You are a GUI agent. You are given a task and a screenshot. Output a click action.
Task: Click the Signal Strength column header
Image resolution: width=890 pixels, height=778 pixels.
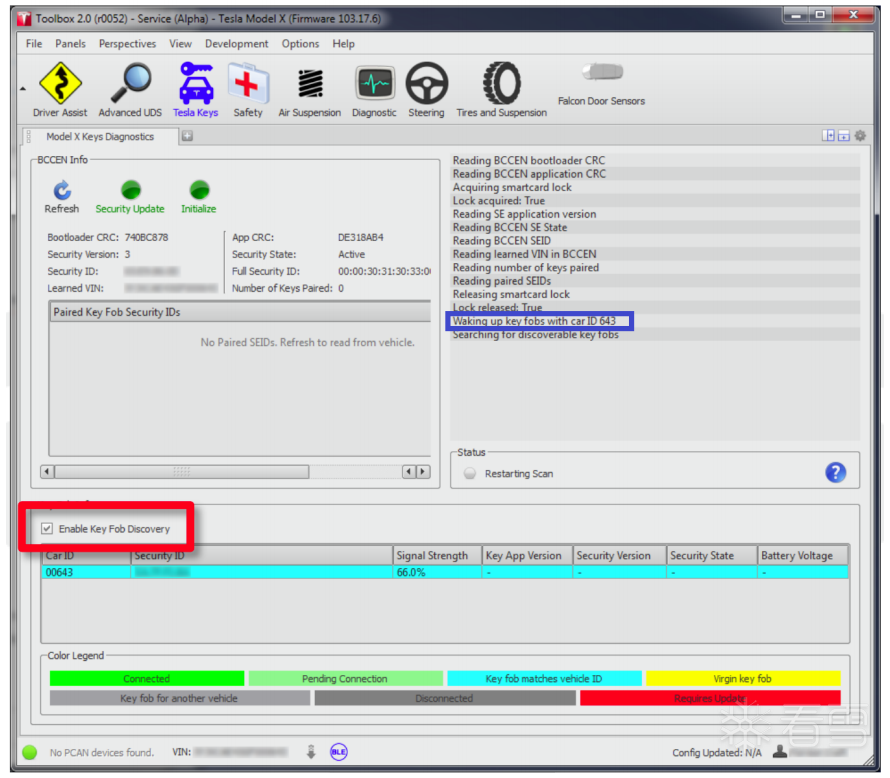(x=437, y=556)
